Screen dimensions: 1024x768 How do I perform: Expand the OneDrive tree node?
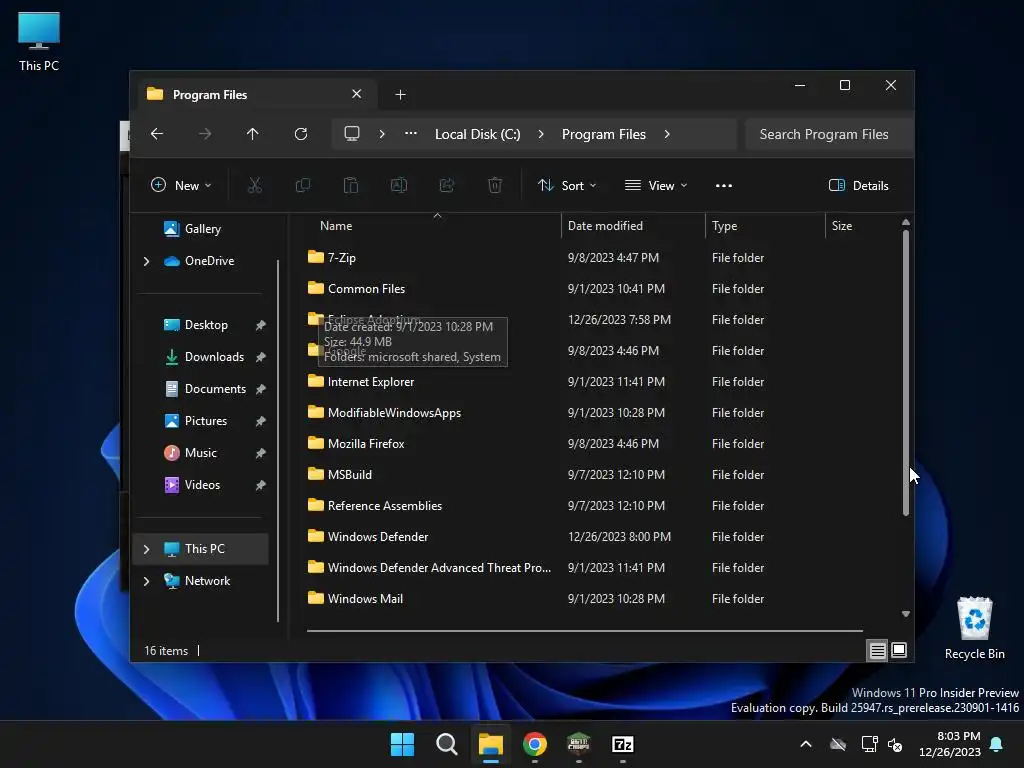click(x=146, y=261)
